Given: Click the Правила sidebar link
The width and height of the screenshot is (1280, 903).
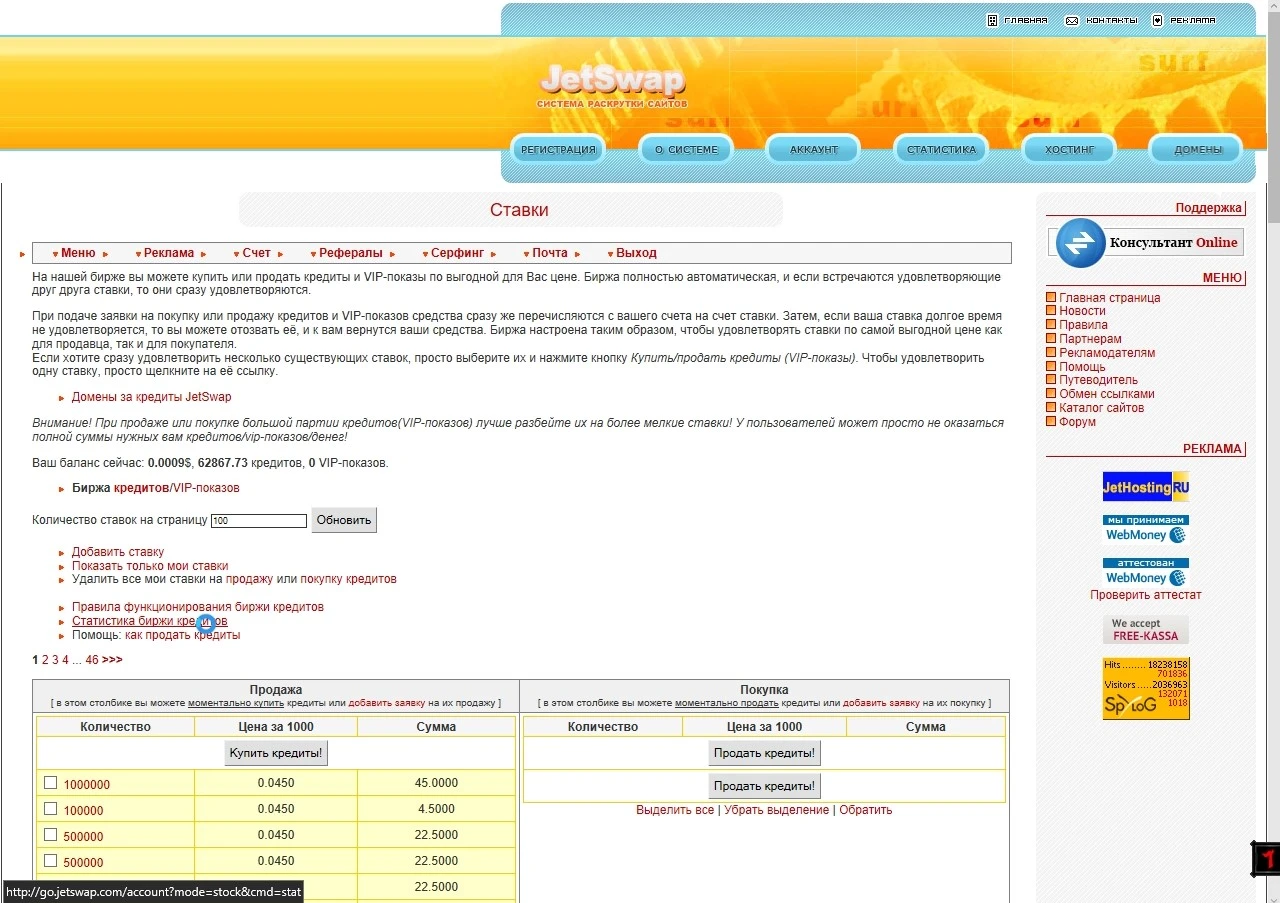Looking at the screenshot, I should click(x=1083, y=325).
